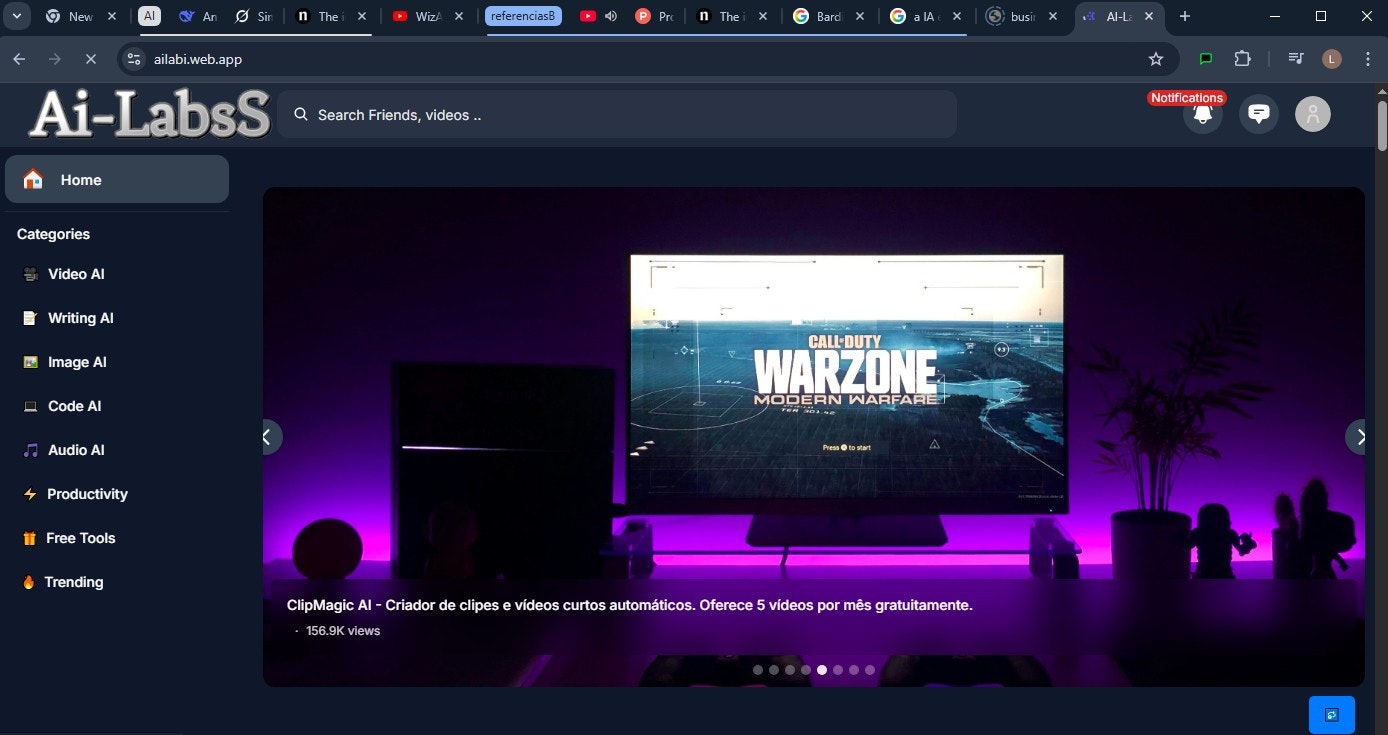Image resolution: width=1388 pixels, height=735 pixels.
Task: Open the Trending category
Action: [74, 582]
